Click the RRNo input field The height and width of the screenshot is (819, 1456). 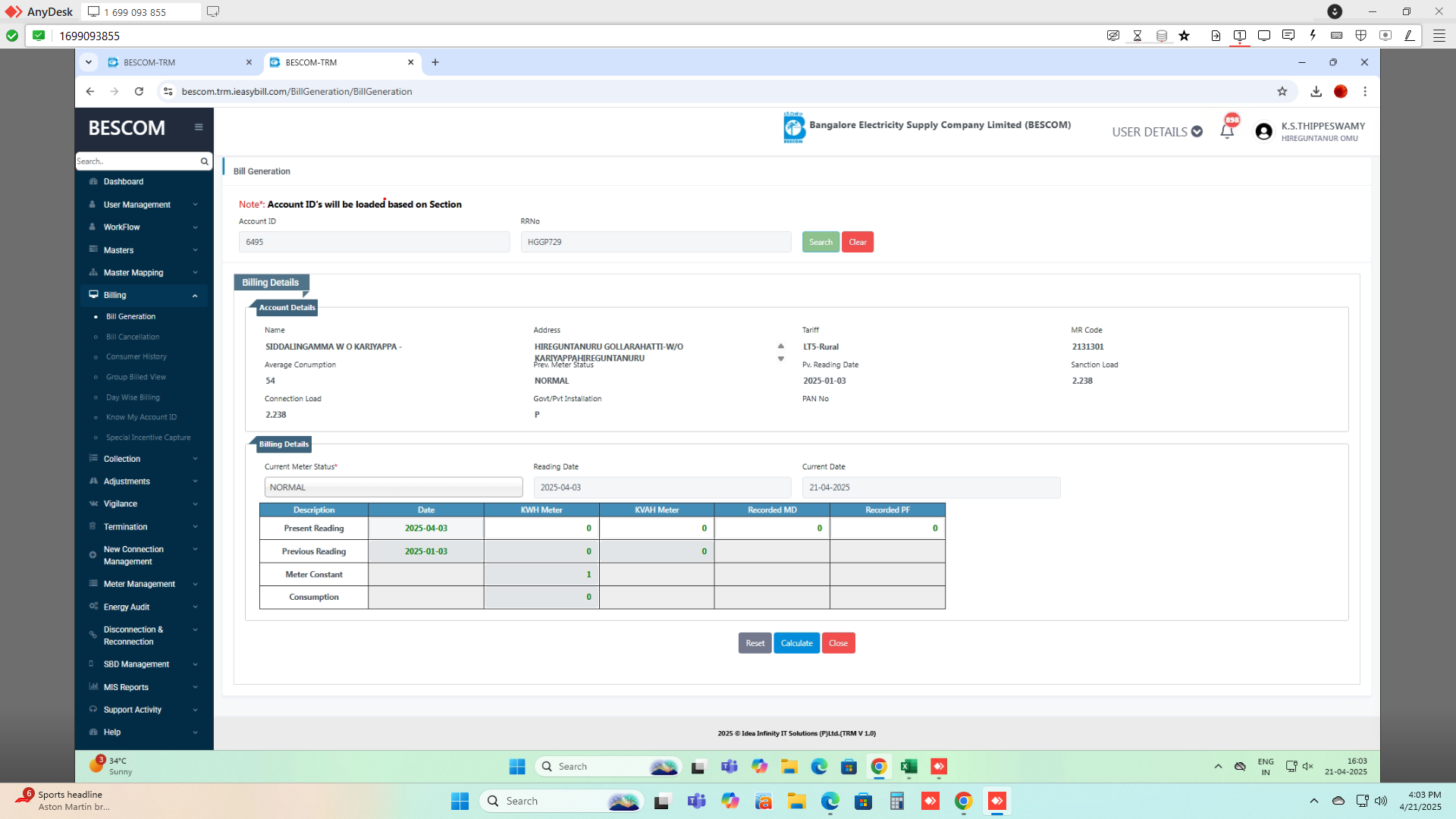(x=656, y=242)
